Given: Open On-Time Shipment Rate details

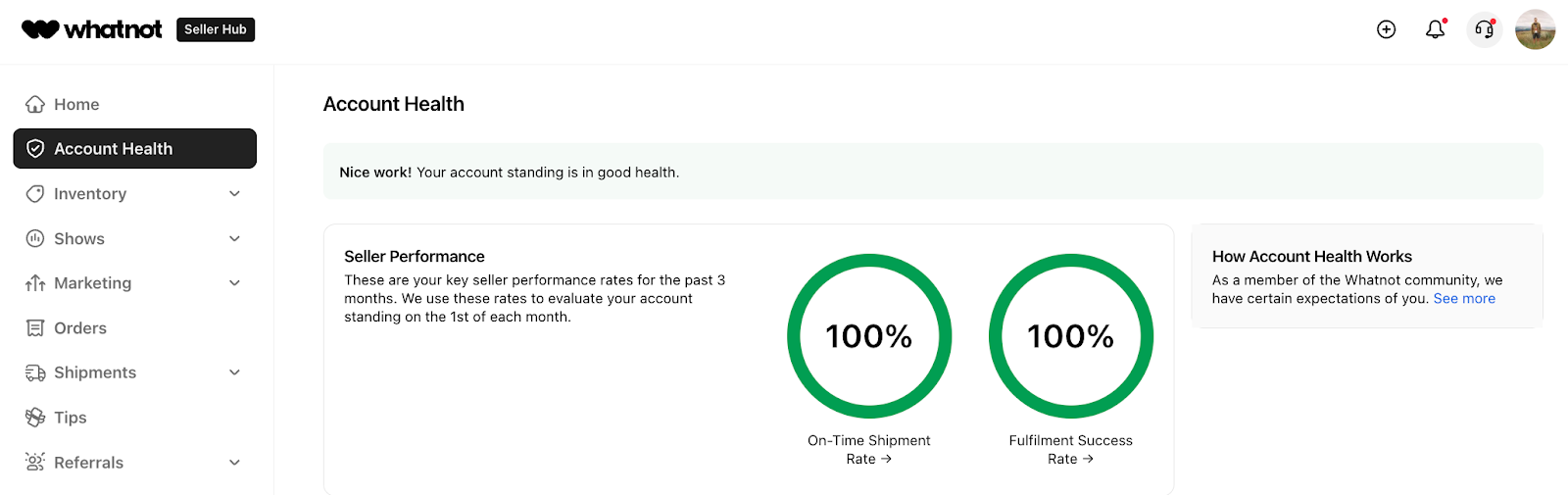Looking at the screenshot, I should click(x=869, y=450).
